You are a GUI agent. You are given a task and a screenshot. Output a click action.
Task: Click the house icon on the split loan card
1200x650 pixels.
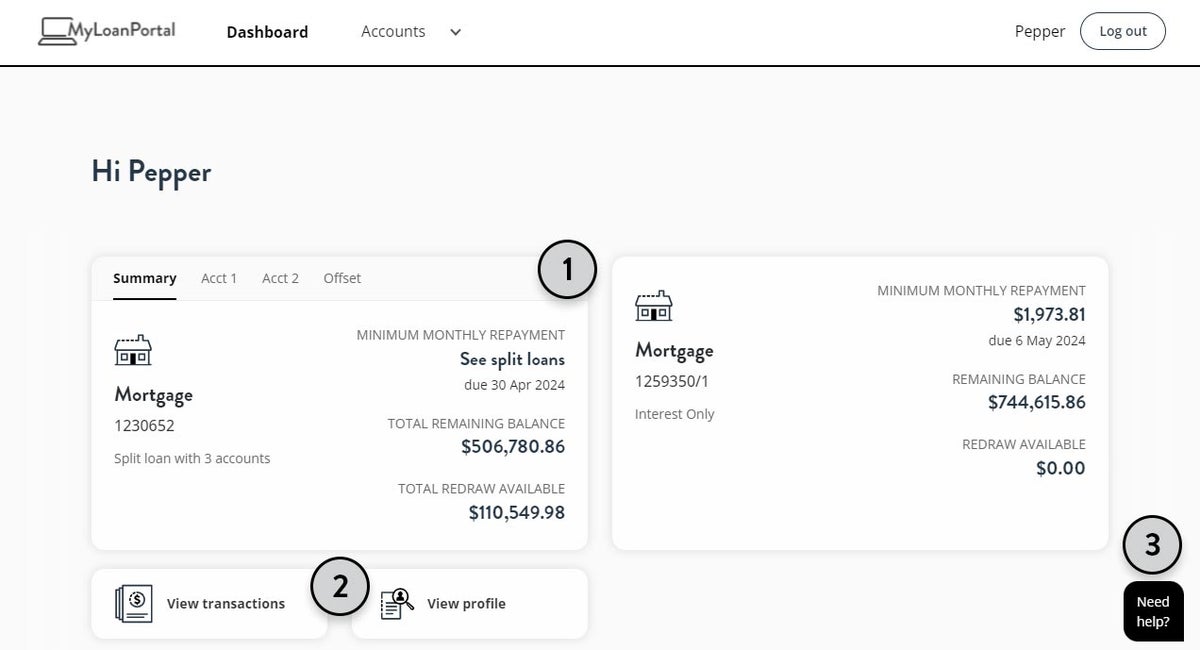[x=133, y=350]
